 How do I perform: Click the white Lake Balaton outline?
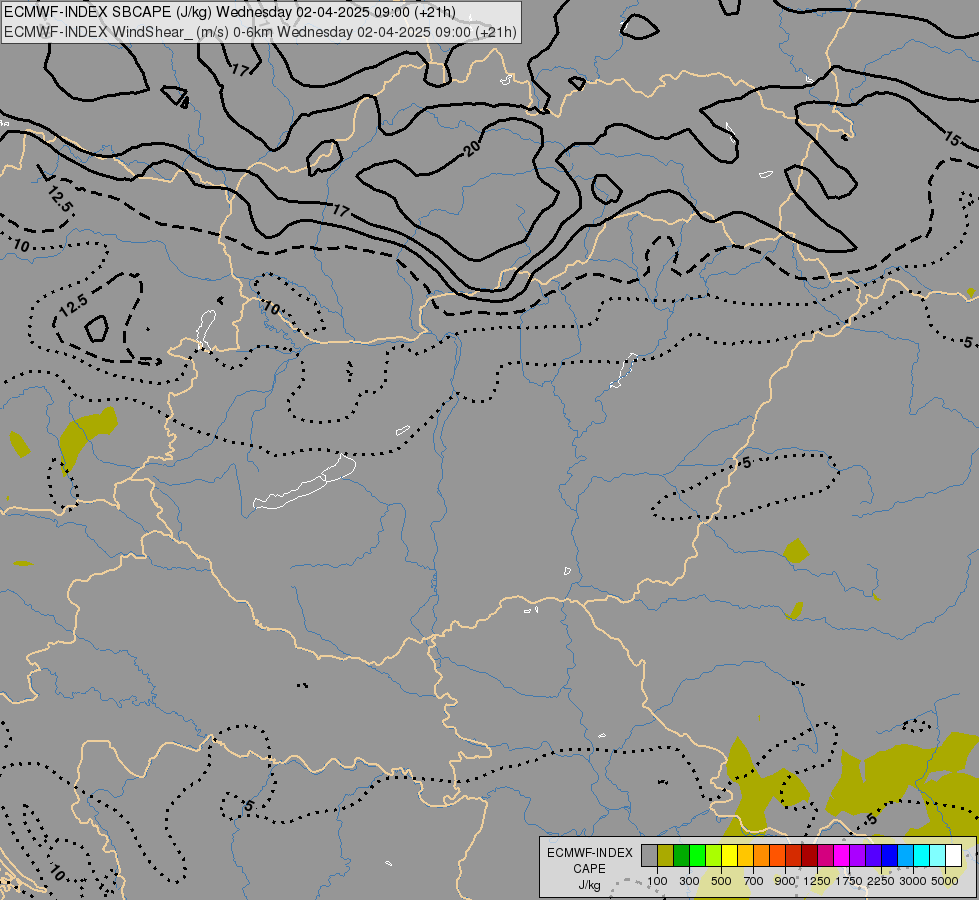click(305, 483)
